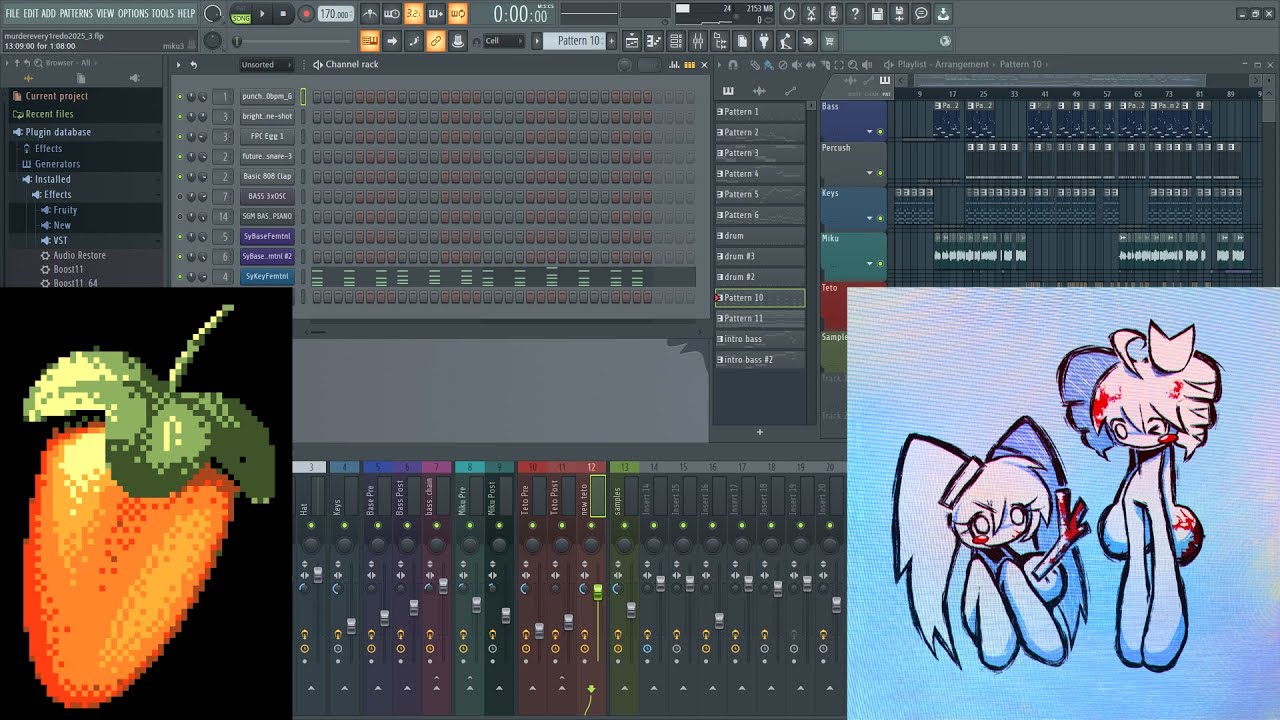Open the Cell snap dropdown

(x=503, y=41)
